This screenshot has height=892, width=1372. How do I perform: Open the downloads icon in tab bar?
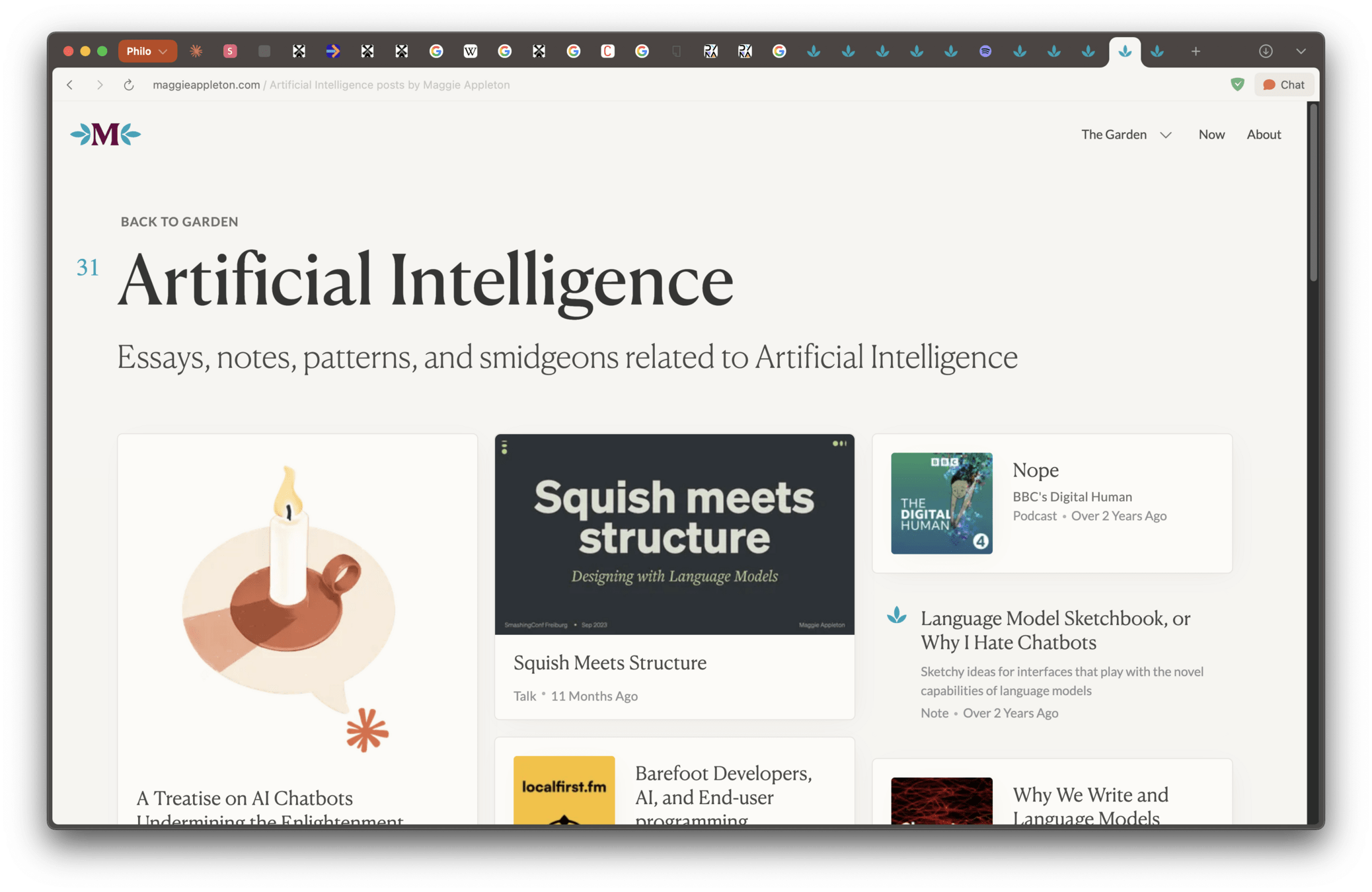[x=1266, y=51]
